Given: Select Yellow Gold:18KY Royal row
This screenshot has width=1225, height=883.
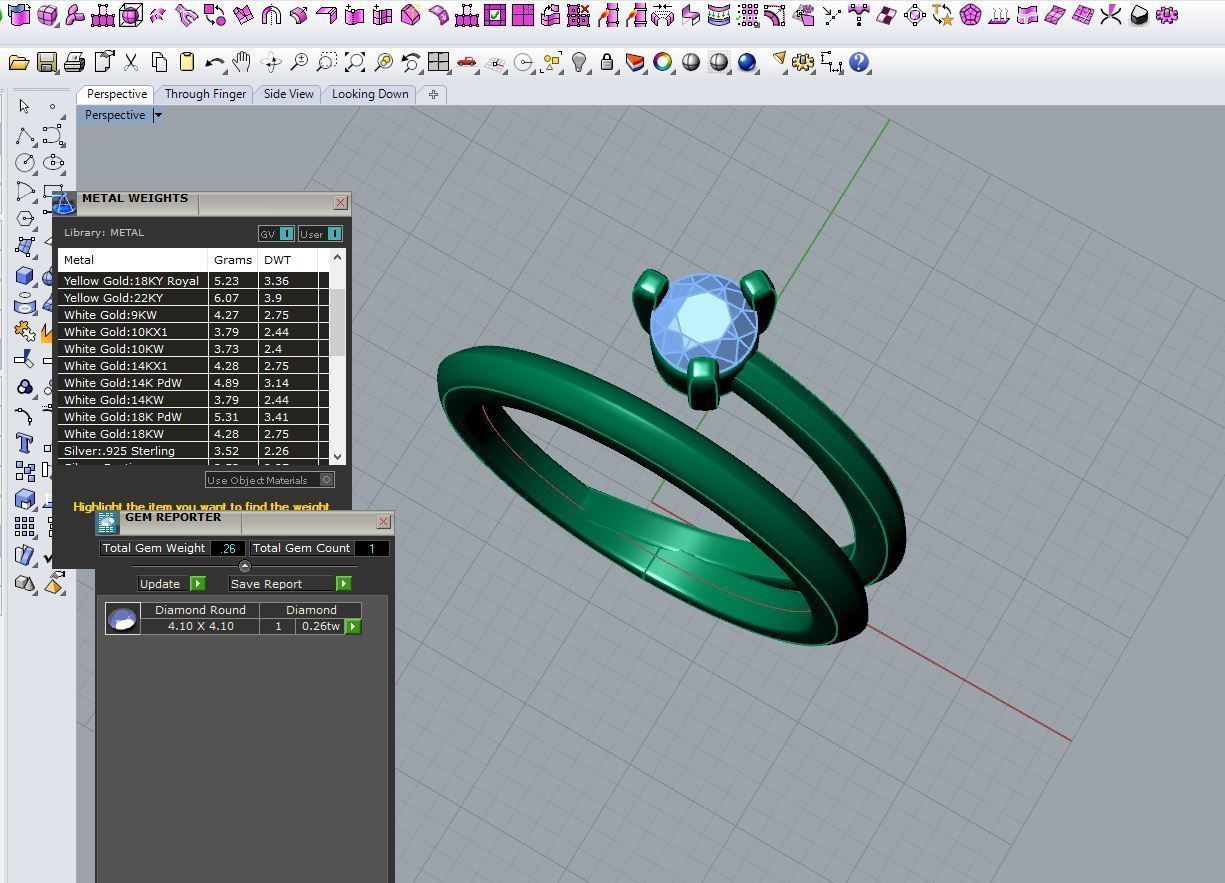Looking at the screenshot, I should click(x=192, y=281).
